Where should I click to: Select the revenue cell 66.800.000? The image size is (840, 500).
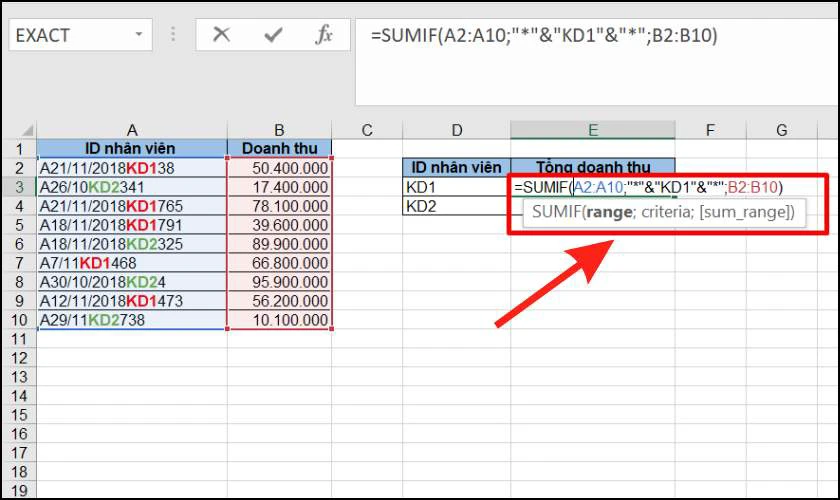[280, 263]
